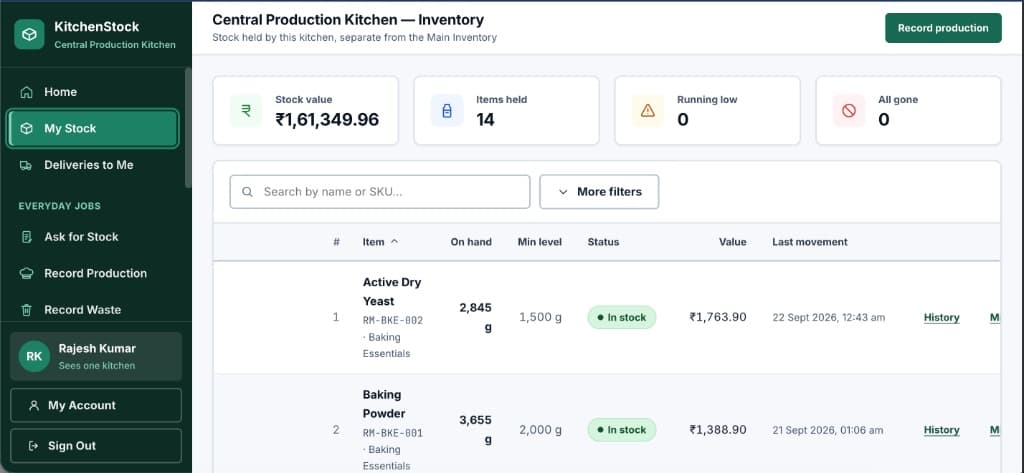Screen dimensions: 1024x473
Task: Open History for Active Dry Yeast
Action: 941,318
